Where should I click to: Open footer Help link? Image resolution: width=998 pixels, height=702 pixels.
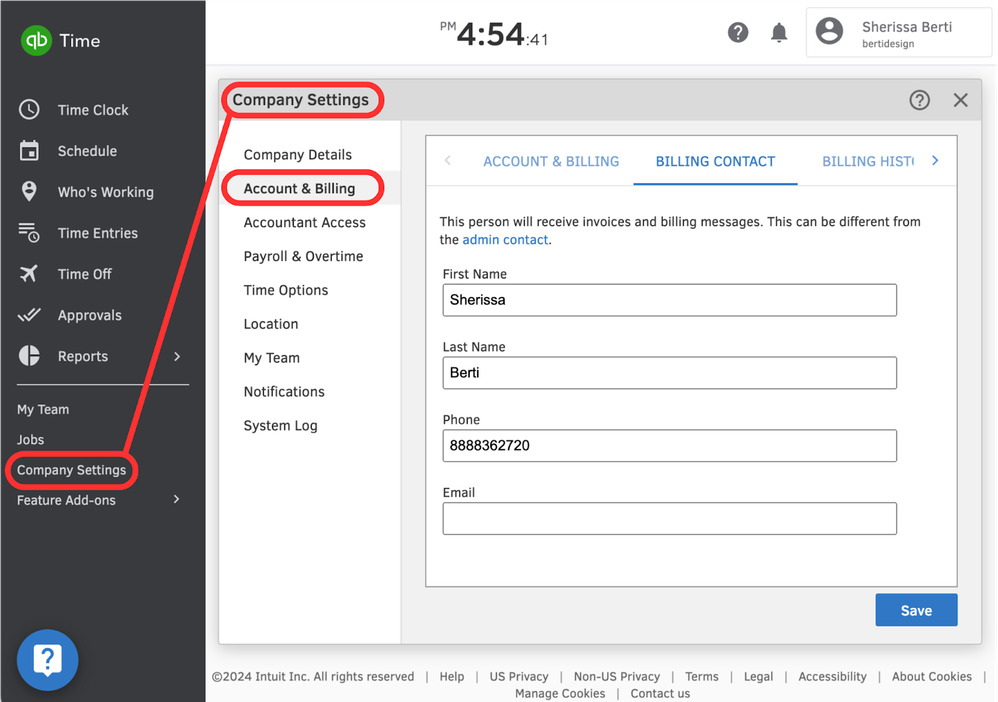[x=451, y=676]
